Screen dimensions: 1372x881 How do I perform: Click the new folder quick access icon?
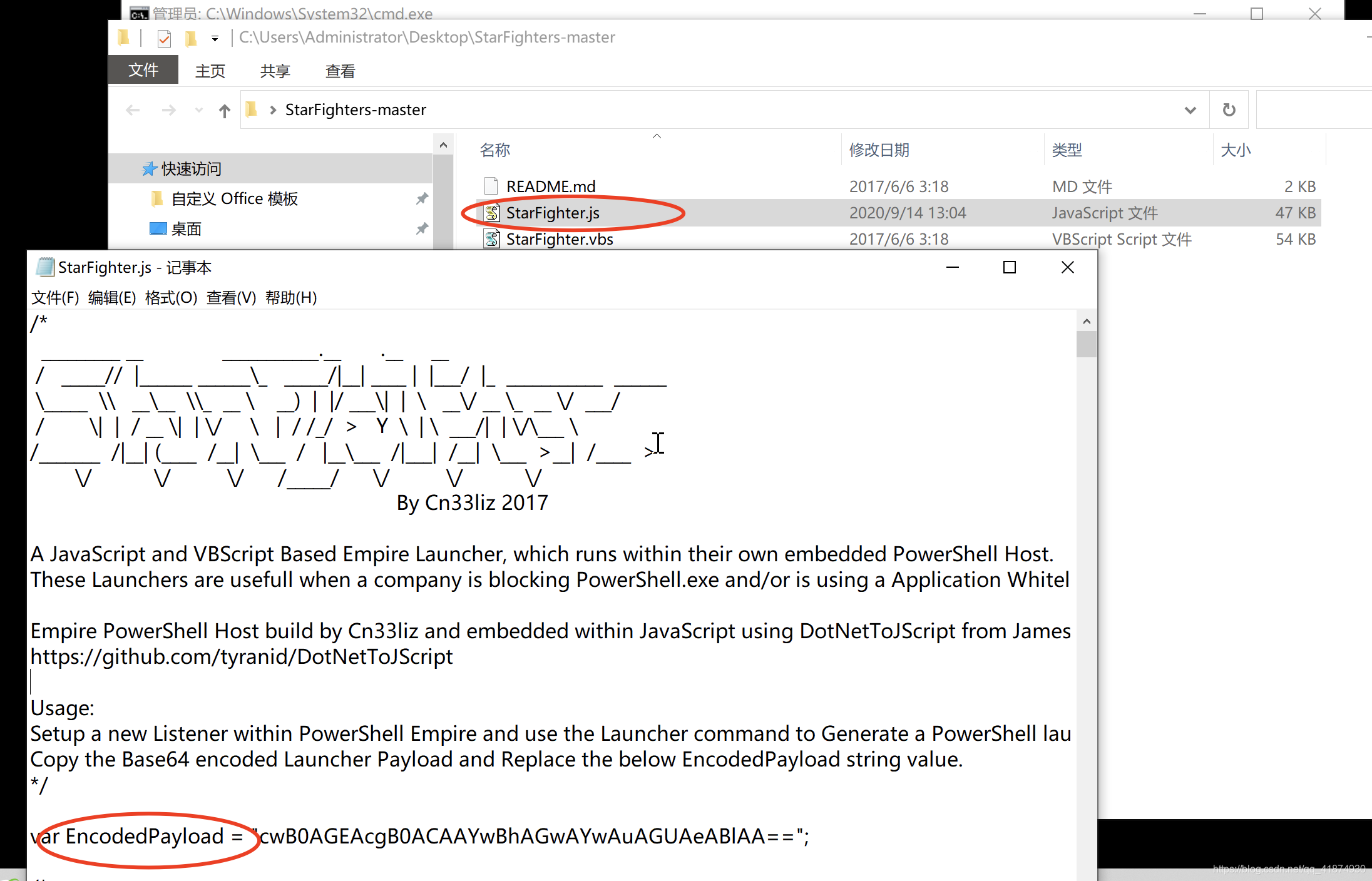191,38
